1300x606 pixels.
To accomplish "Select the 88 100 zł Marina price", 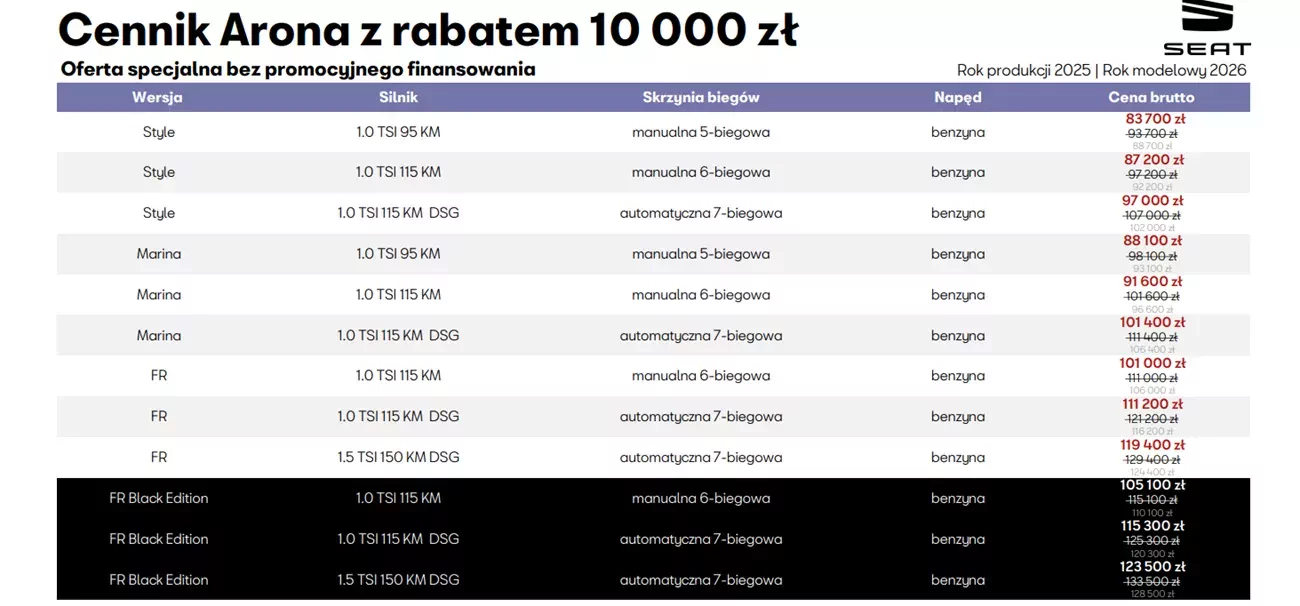I will [1153, 241].
